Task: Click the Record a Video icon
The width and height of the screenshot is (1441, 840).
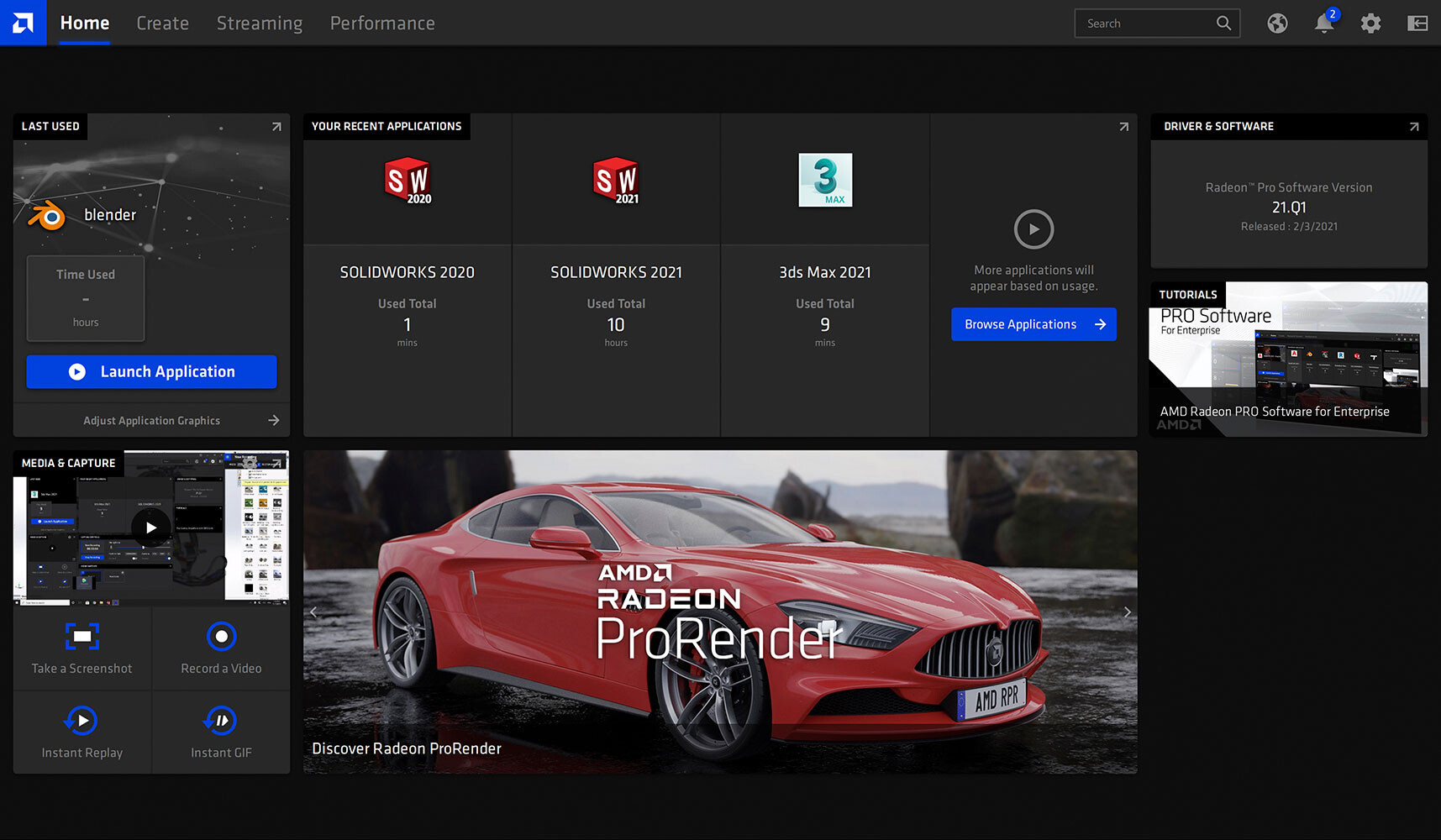Action: (x=222, y=637)
